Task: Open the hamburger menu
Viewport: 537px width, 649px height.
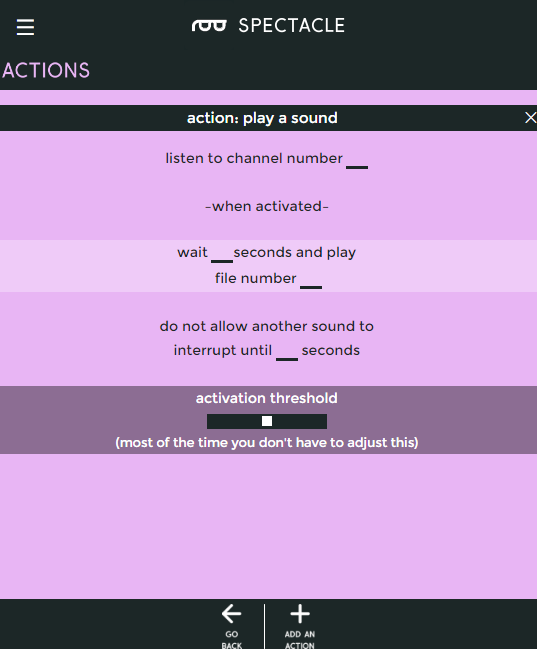Action: click(x=25, y=27)
